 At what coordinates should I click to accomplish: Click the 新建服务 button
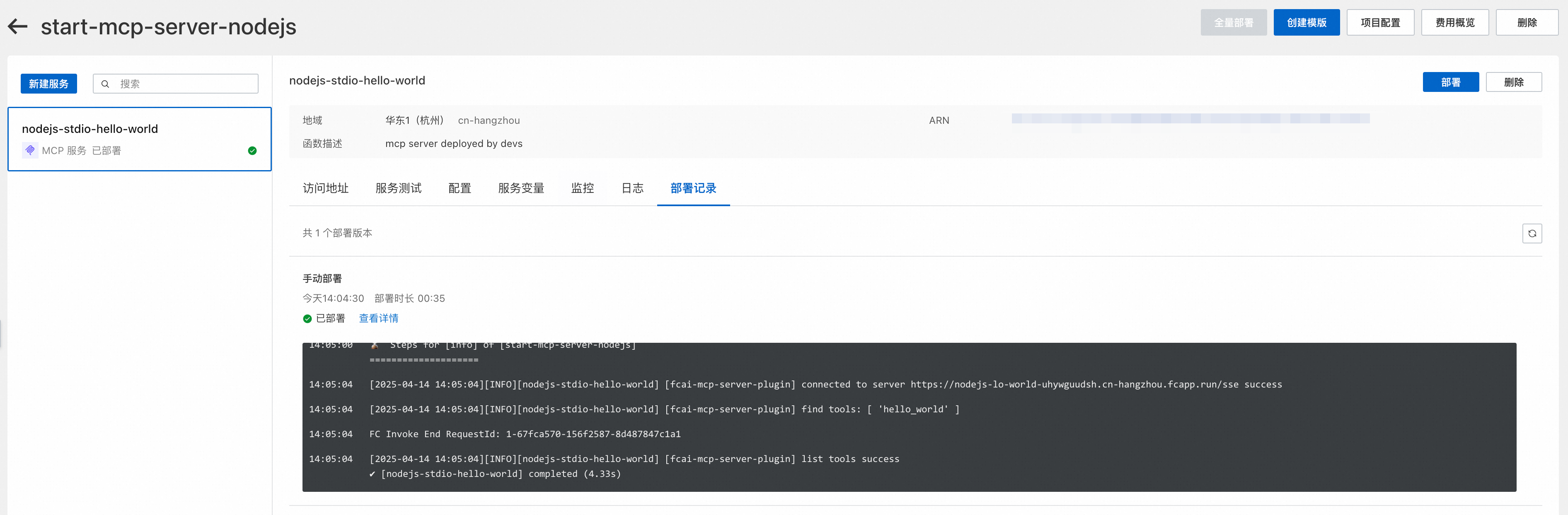[x=49, y=84]
